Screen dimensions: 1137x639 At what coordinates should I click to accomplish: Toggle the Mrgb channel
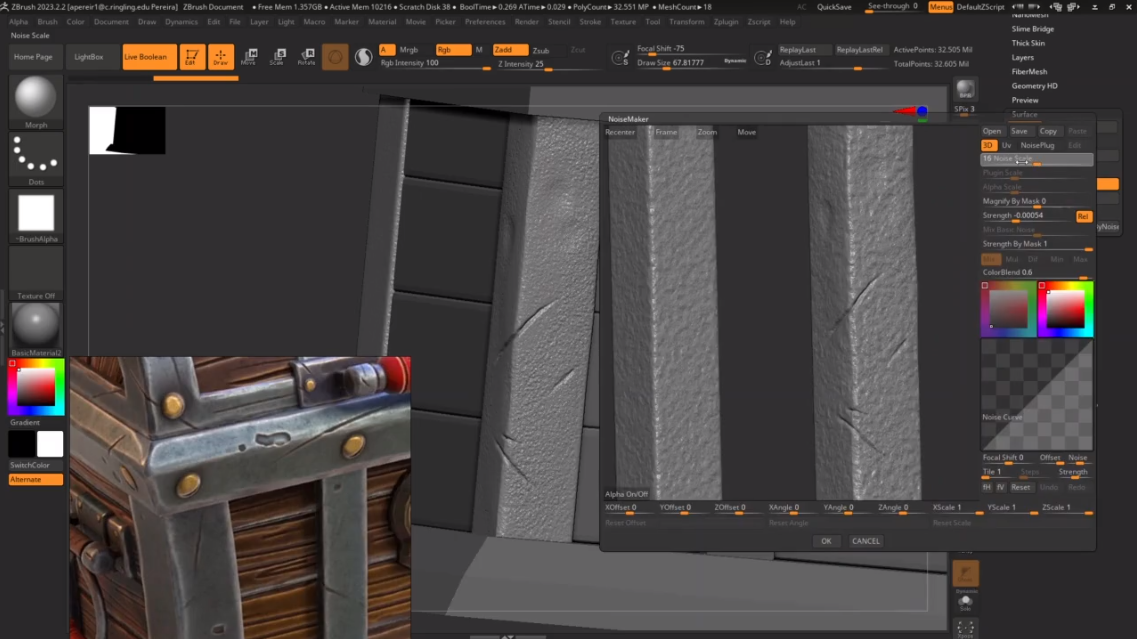[x=408, y=50]
